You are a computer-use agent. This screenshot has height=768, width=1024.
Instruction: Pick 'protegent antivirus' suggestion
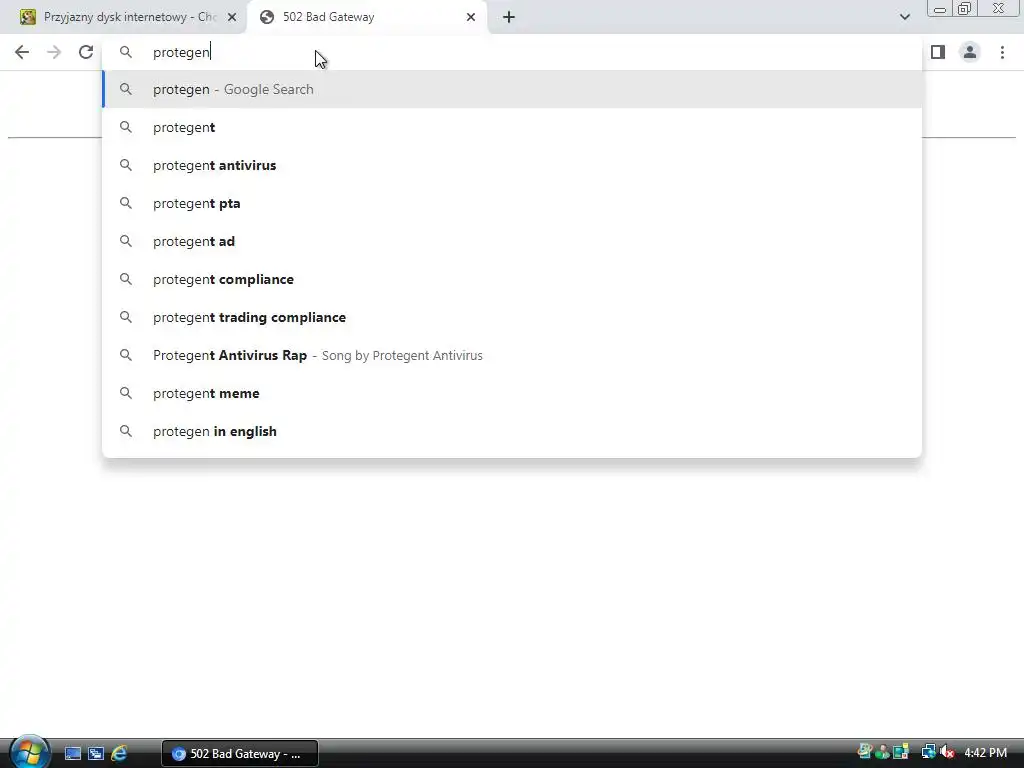512,165
